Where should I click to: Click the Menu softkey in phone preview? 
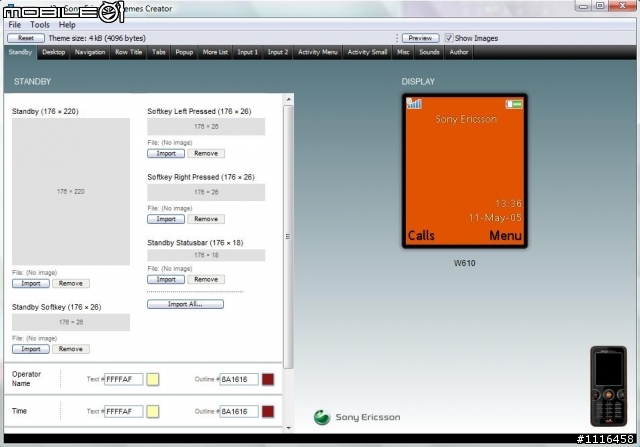point(505,236)
